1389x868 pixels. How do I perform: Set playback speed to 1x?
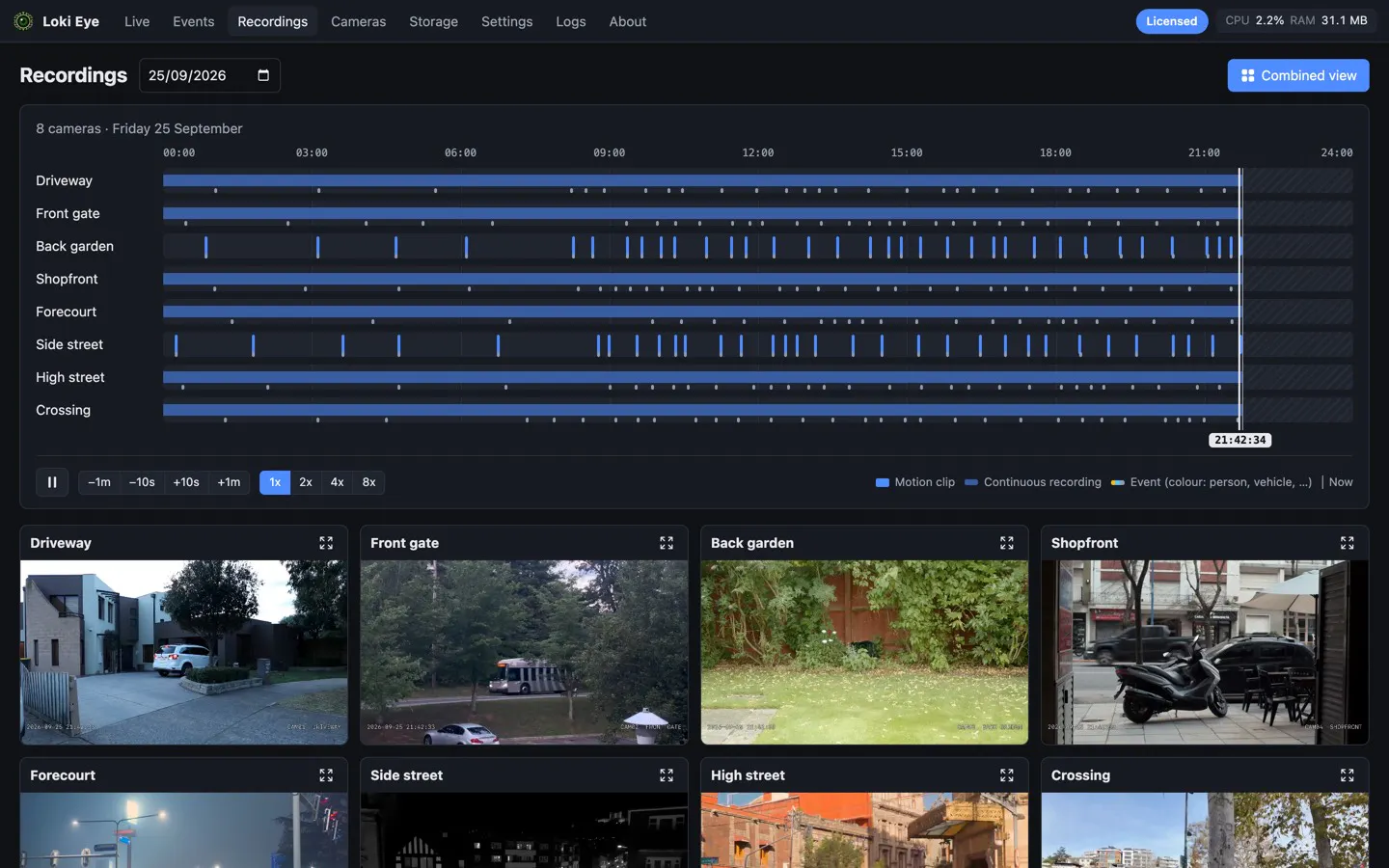click(275, 482)
